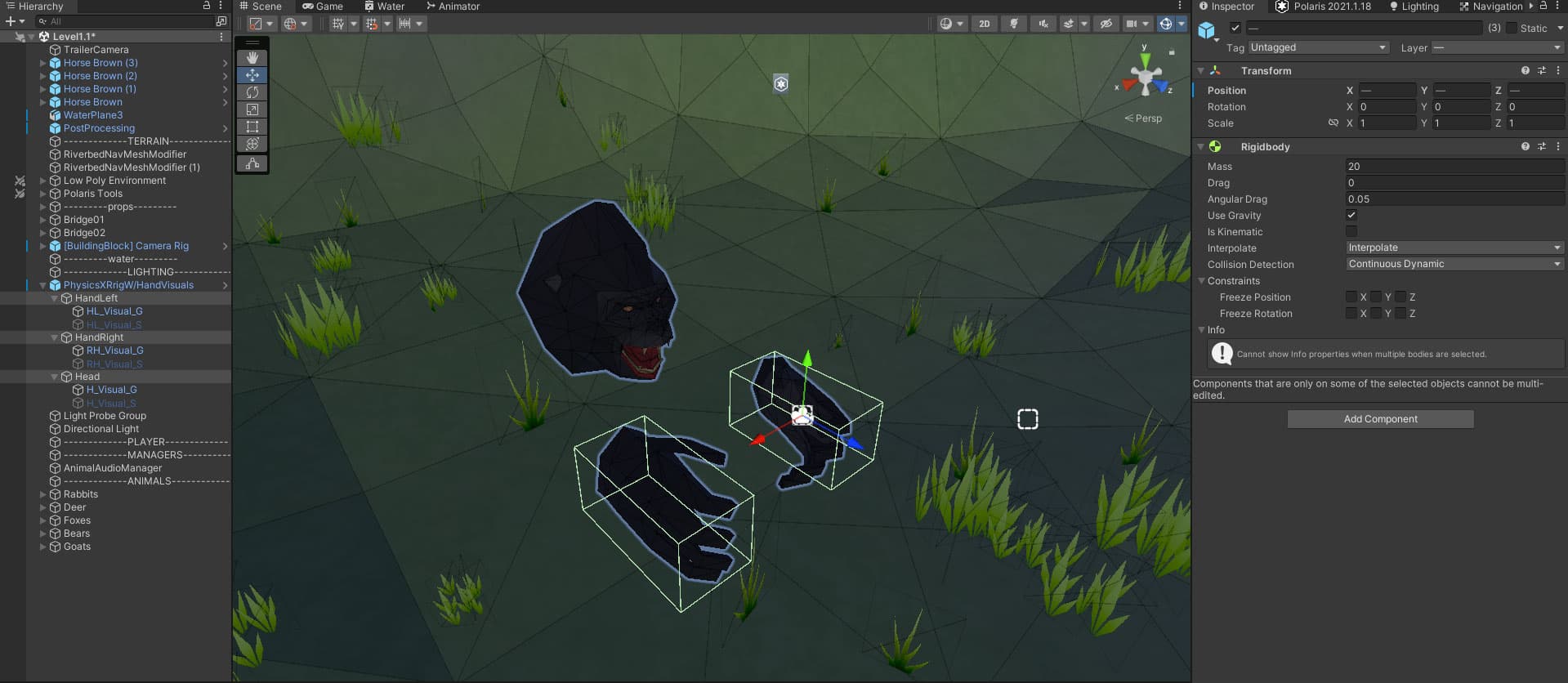Select the Hand view tool
The image size is (1568, 683).
[x=252, y=58]
